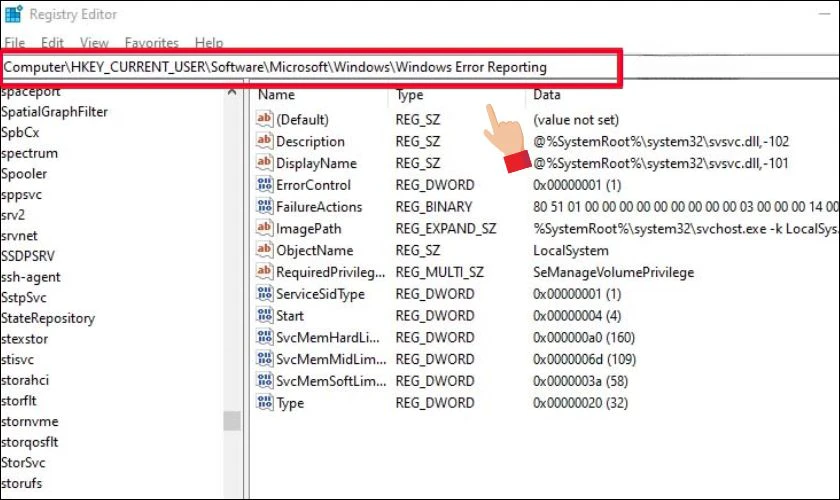Select the SpbCx key in tree

click(20, 133)
